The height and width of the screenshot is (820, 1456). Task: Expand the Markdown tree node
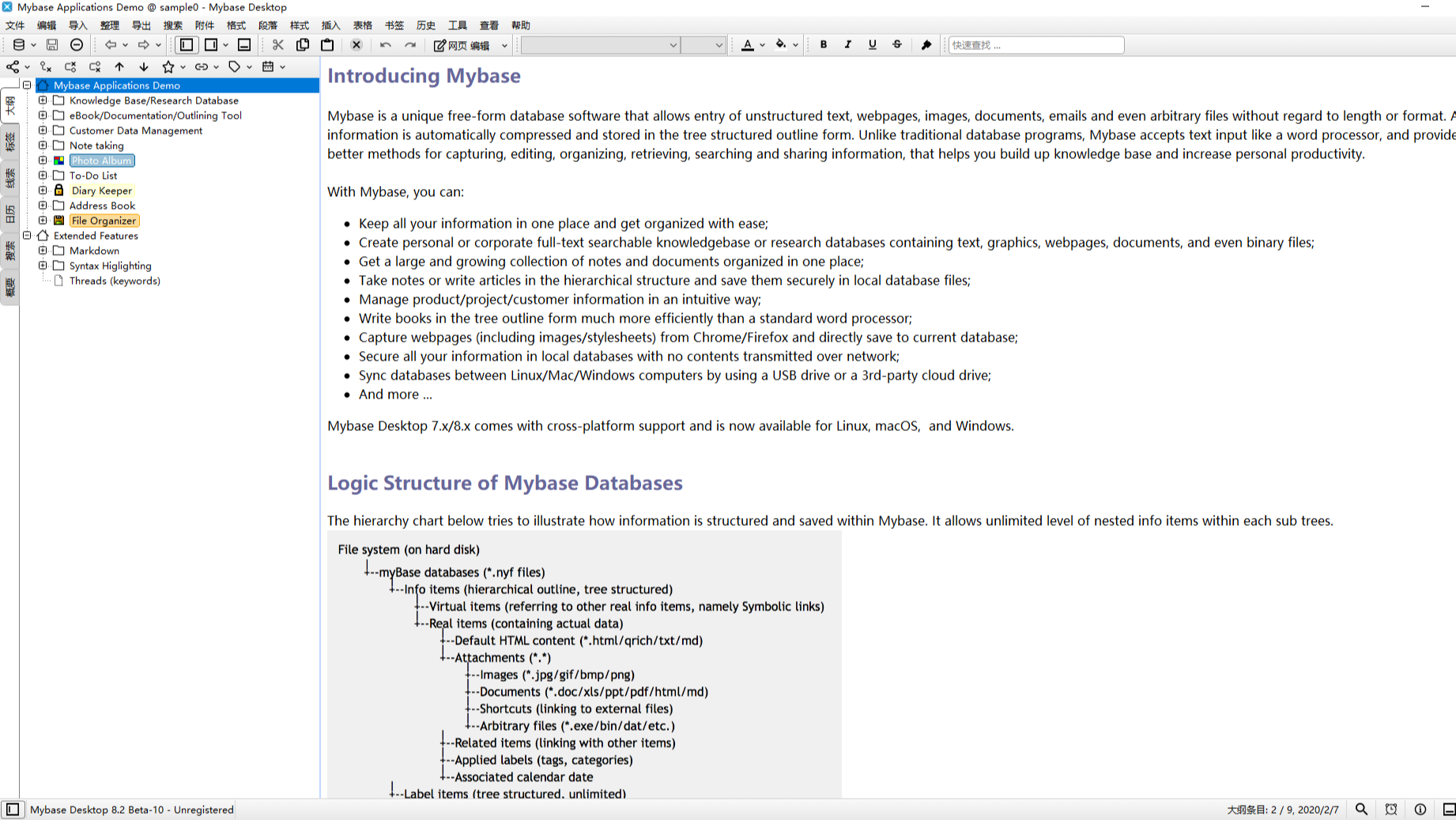point(43,251)
